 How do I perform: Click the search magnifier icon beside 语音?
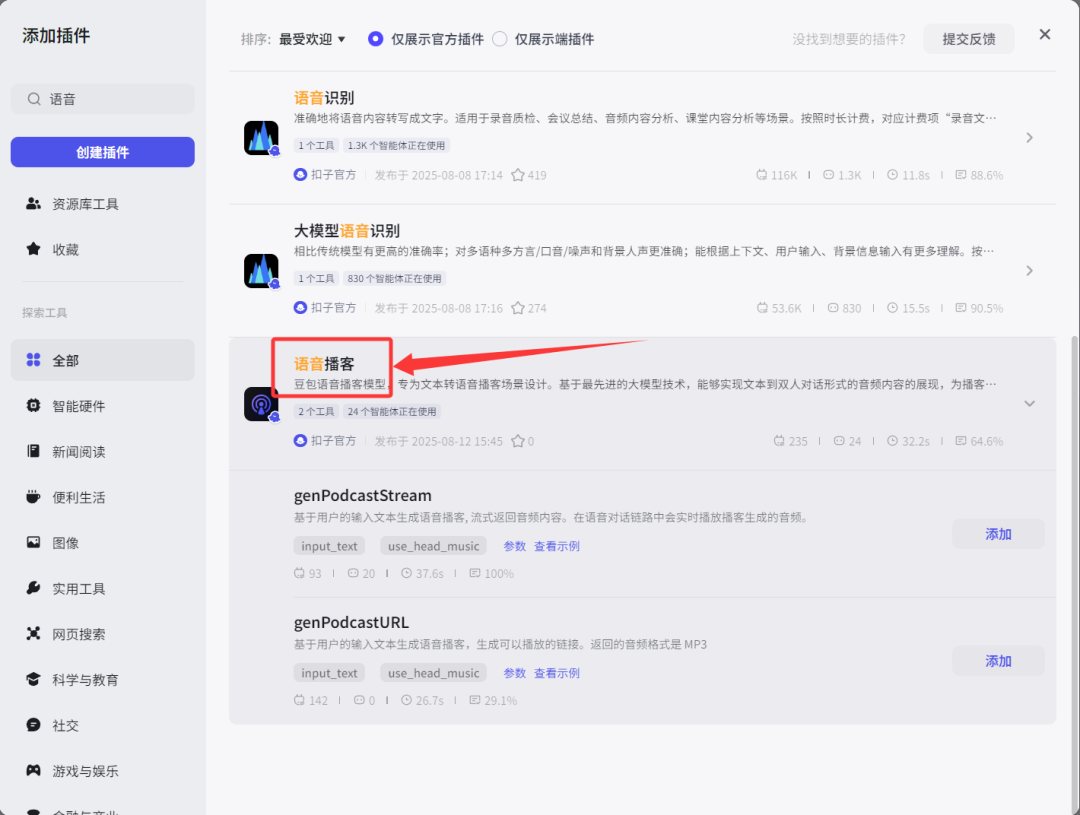tap(34, 99)
